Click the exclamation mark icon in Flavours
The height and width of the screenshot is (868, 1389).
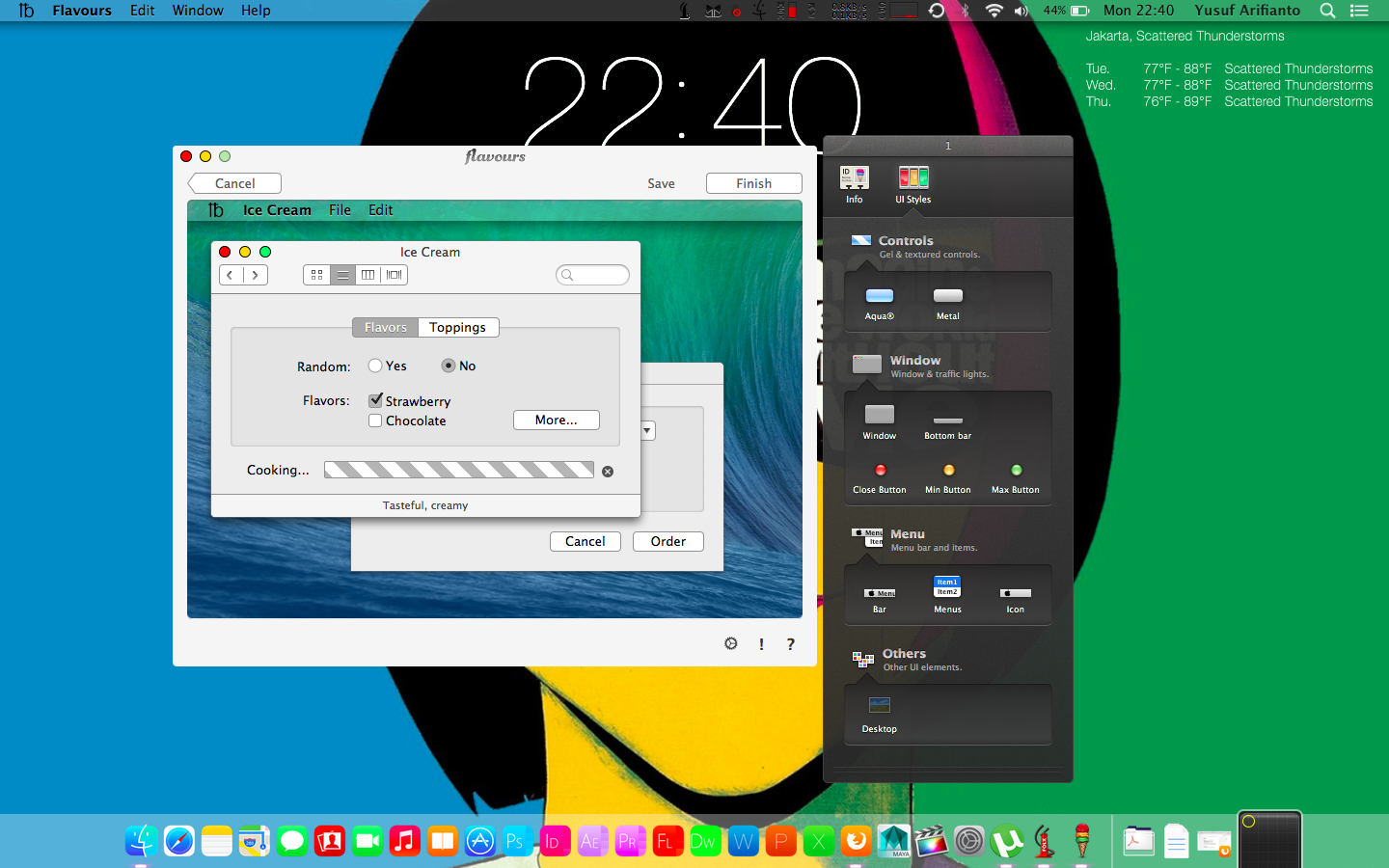point(761,644)
